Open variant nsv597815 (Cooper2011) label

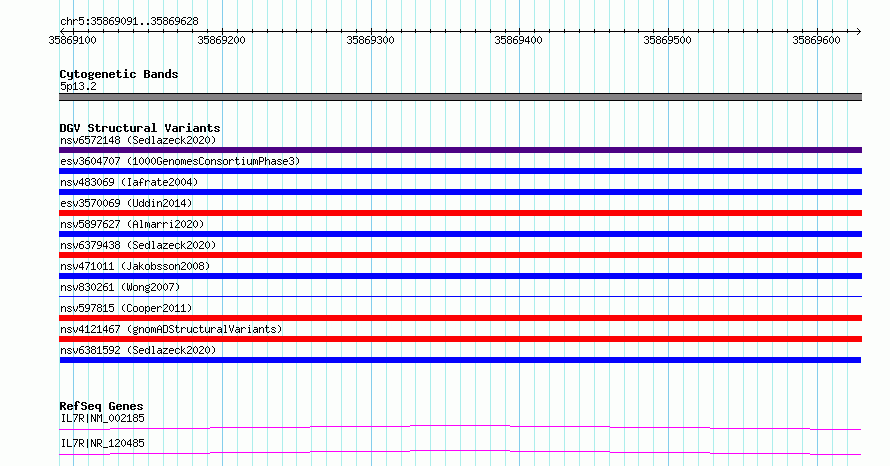pyautogui.click(x=126, y=308)
